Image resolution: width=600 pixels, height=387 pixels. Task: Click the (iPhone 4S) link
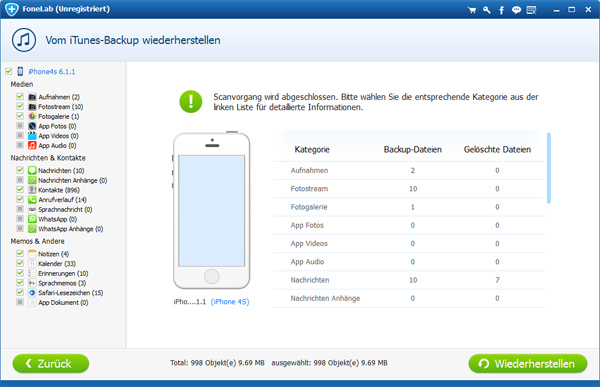tap(230, 302)
